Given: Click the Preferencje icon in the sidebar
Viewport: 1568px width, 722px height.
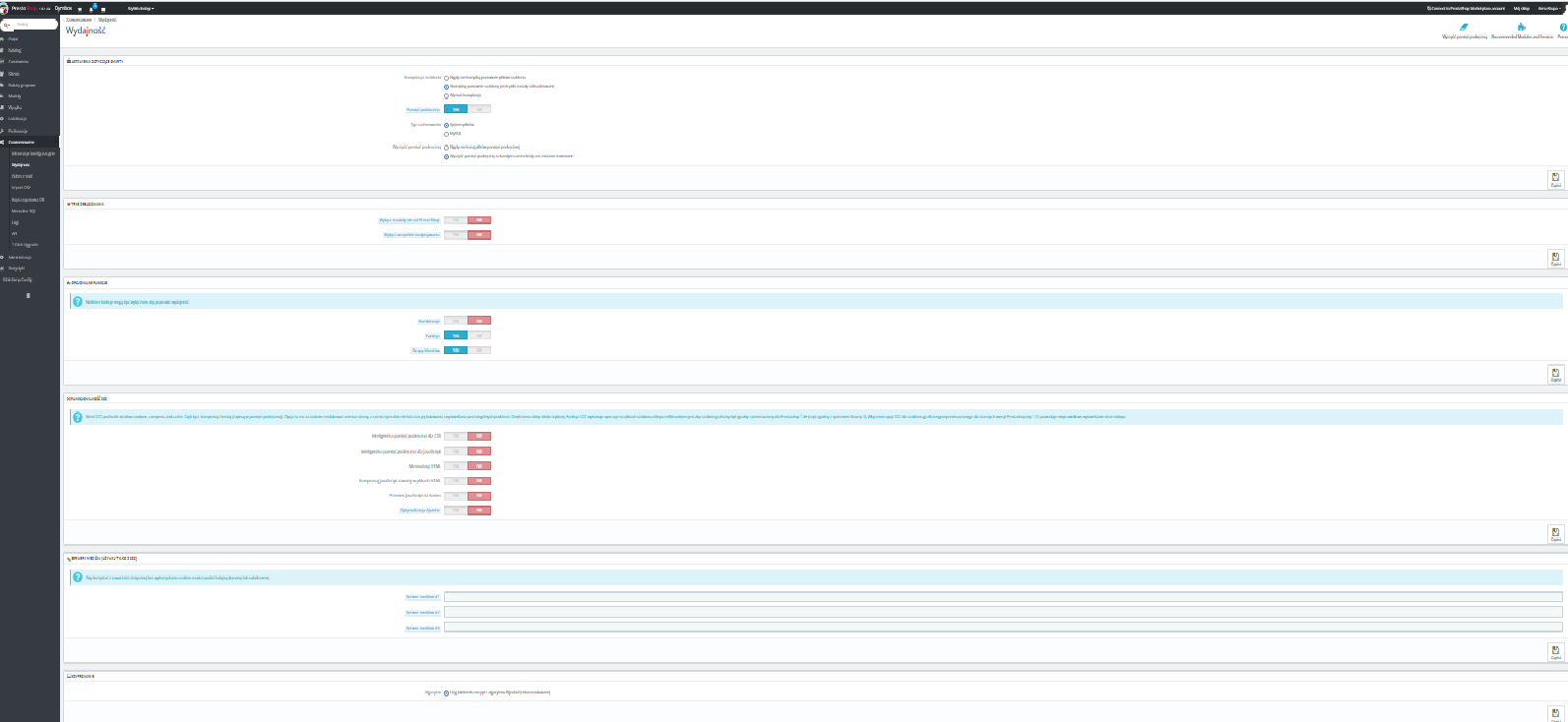Looking at the screenshot, I should click(x=3, y=131).
